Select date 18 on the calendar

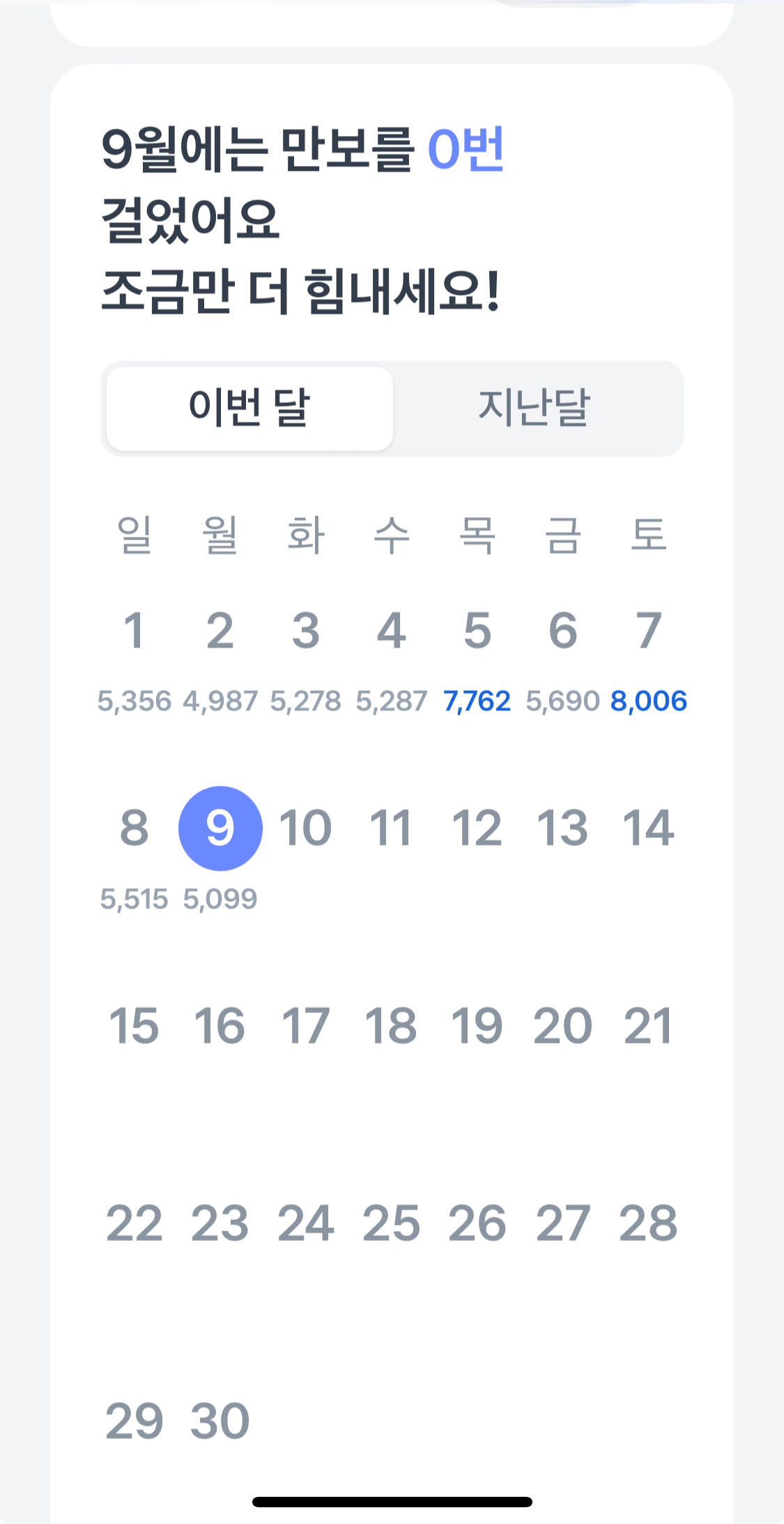point(391,1026)
